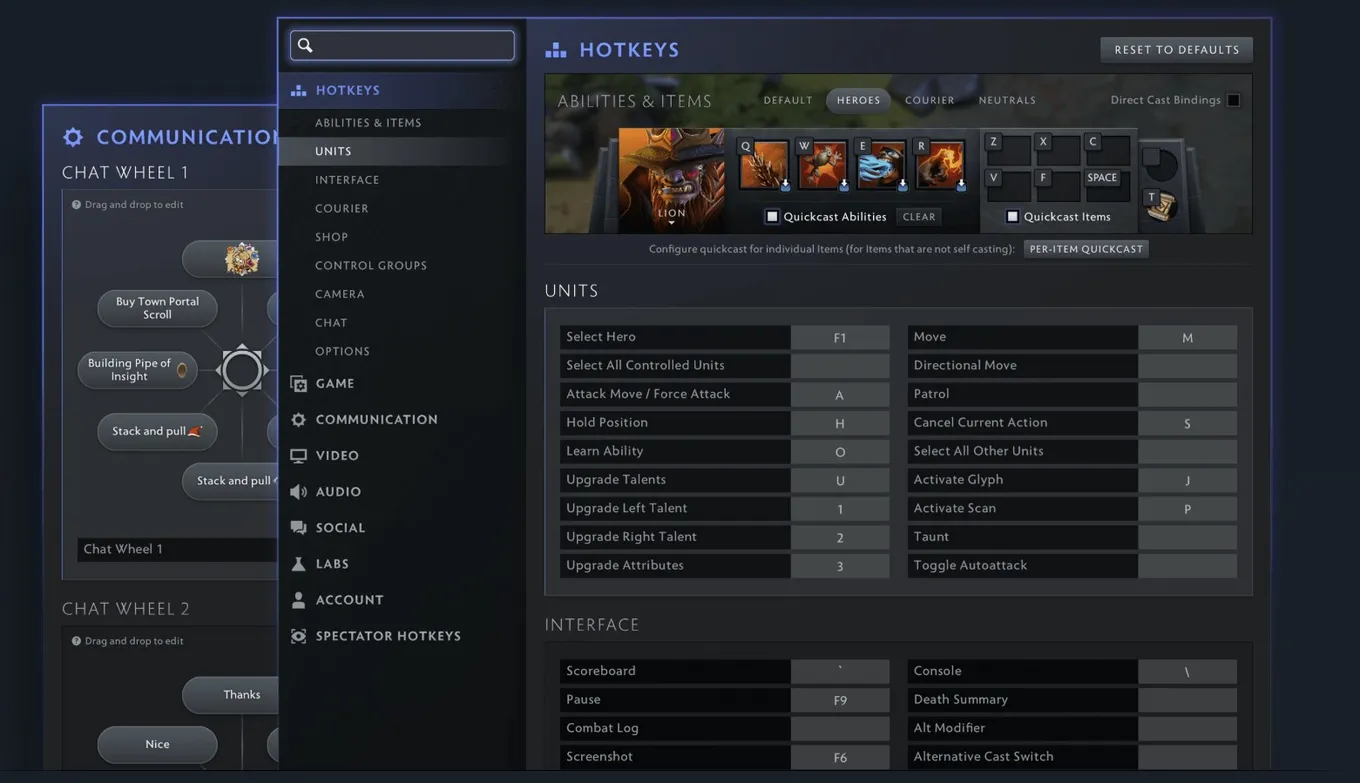Select the item slot bound to X
Screen dimensions: 1360x783
(1057, 151)
